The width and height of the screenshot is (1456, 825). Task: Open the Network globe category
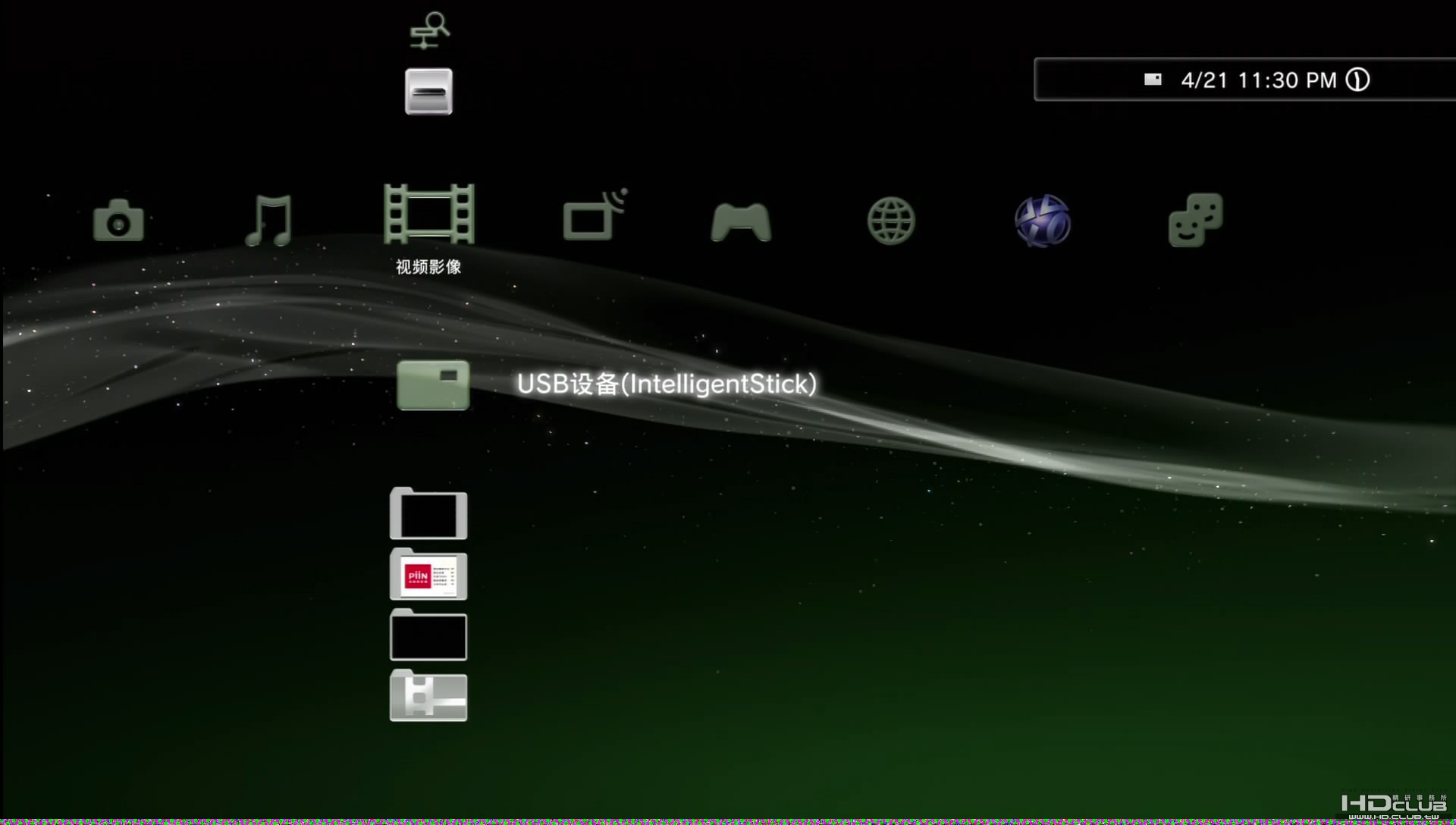891,221
